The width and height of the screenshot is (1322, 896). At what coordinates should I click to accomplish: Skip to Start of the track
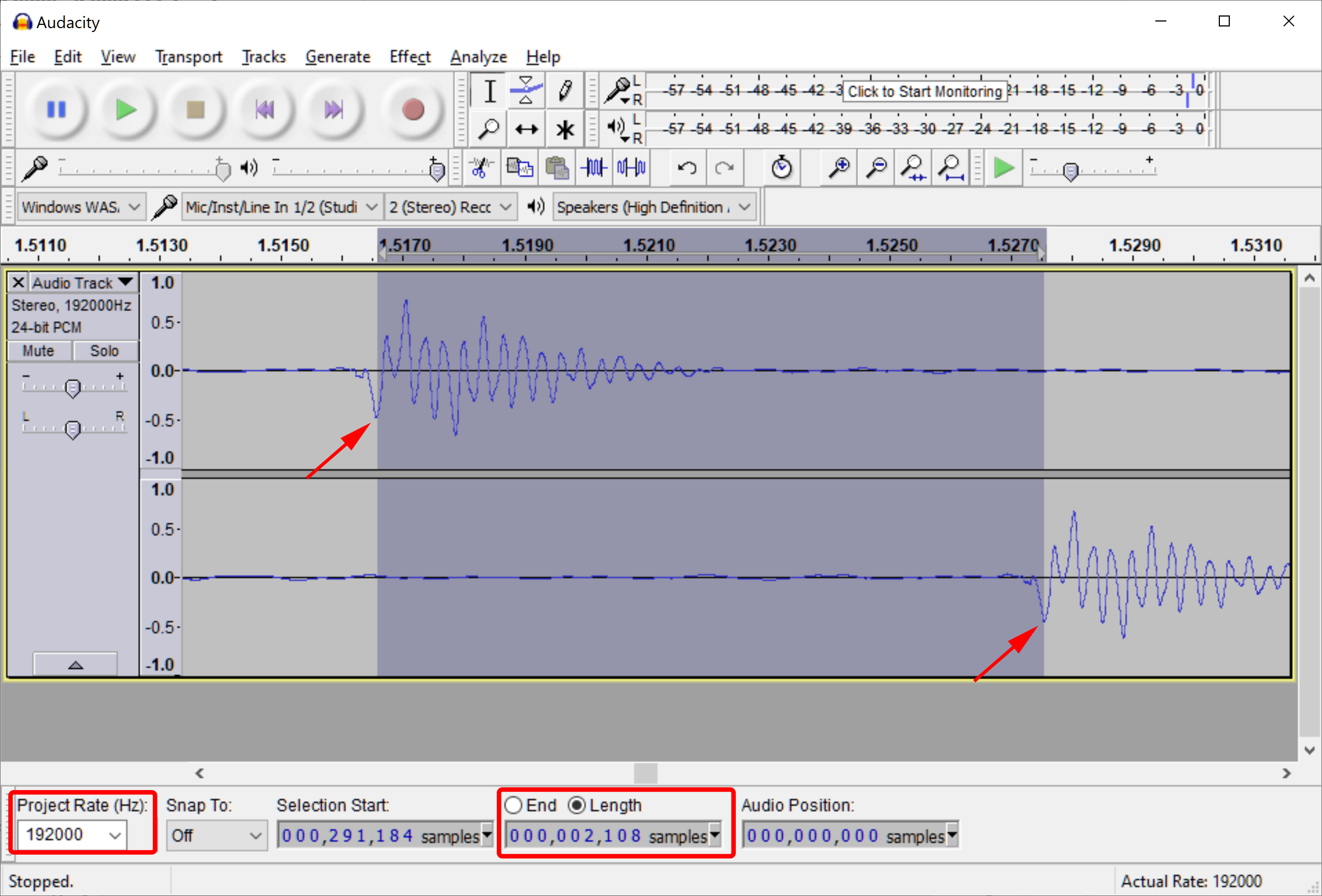click(264, 109)
